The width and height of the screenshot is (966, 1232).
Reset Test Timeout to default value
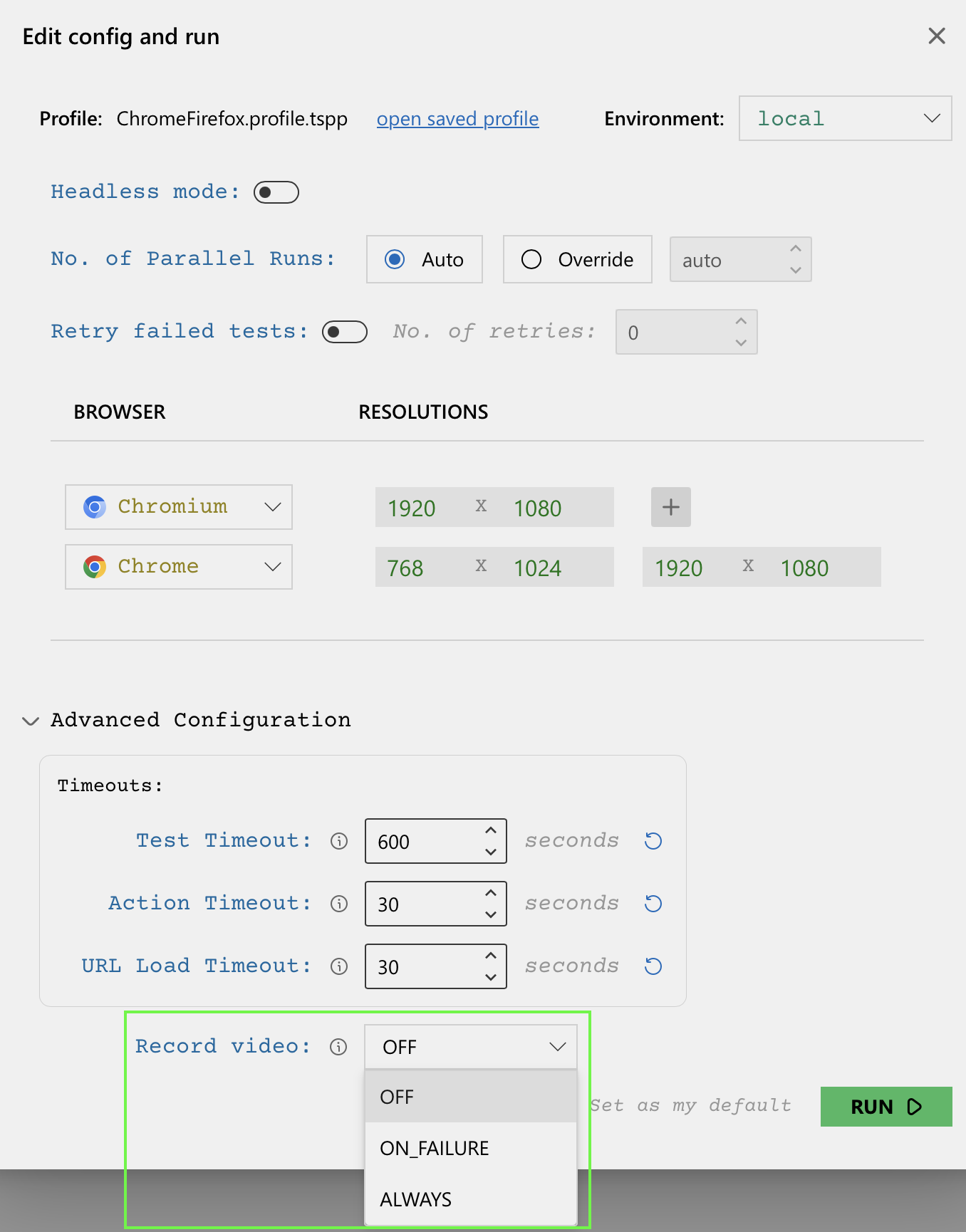653,841
